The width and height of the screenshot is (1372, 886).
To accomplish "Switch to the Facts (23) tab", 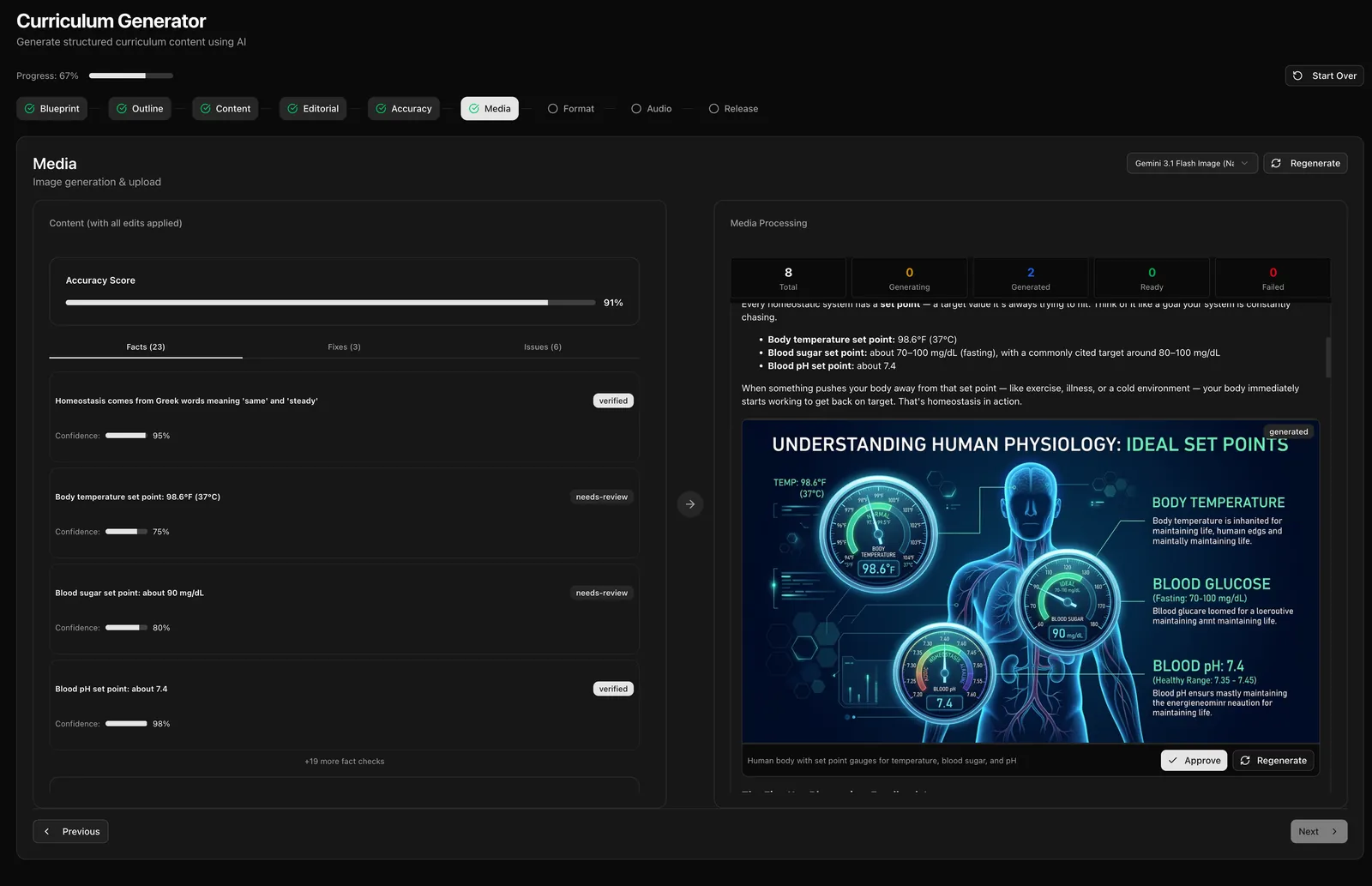I will [146, 347].
